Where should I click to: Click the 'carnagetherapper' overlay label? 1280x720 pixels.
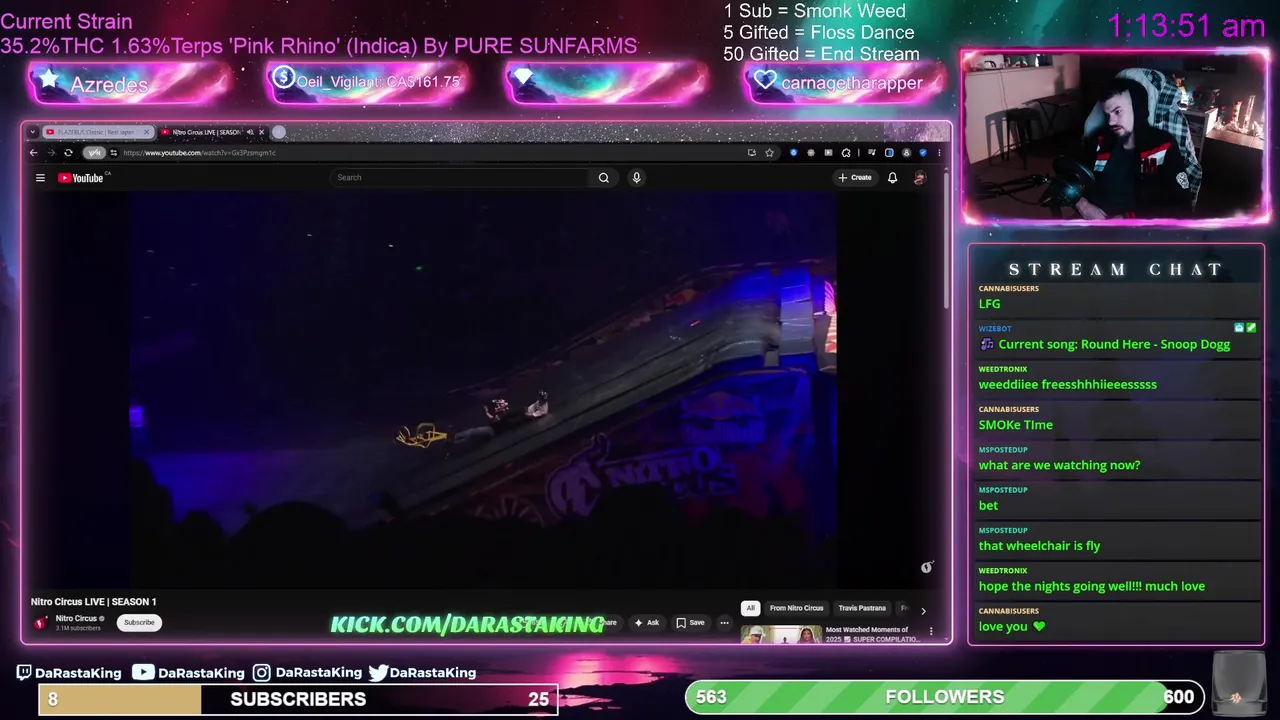(x=852, y=83)
